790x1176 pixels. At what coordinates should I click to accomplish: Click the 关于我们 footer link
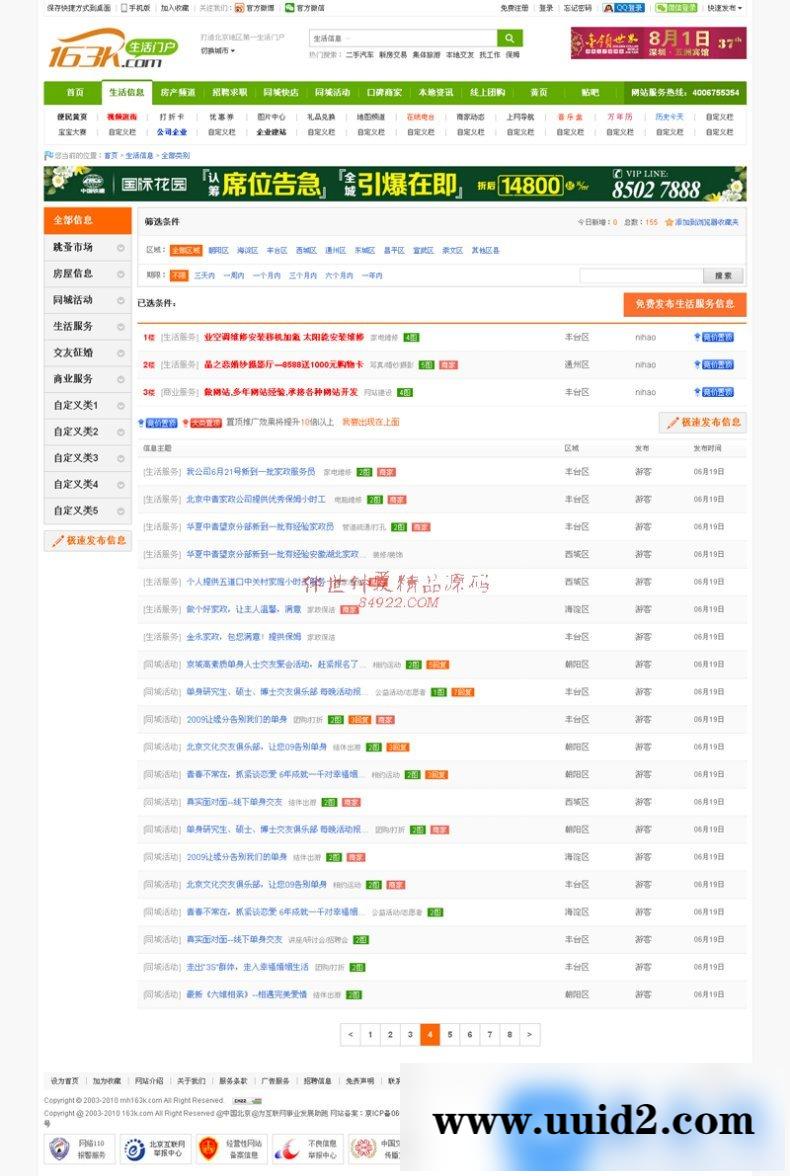tap(191, 1081)
